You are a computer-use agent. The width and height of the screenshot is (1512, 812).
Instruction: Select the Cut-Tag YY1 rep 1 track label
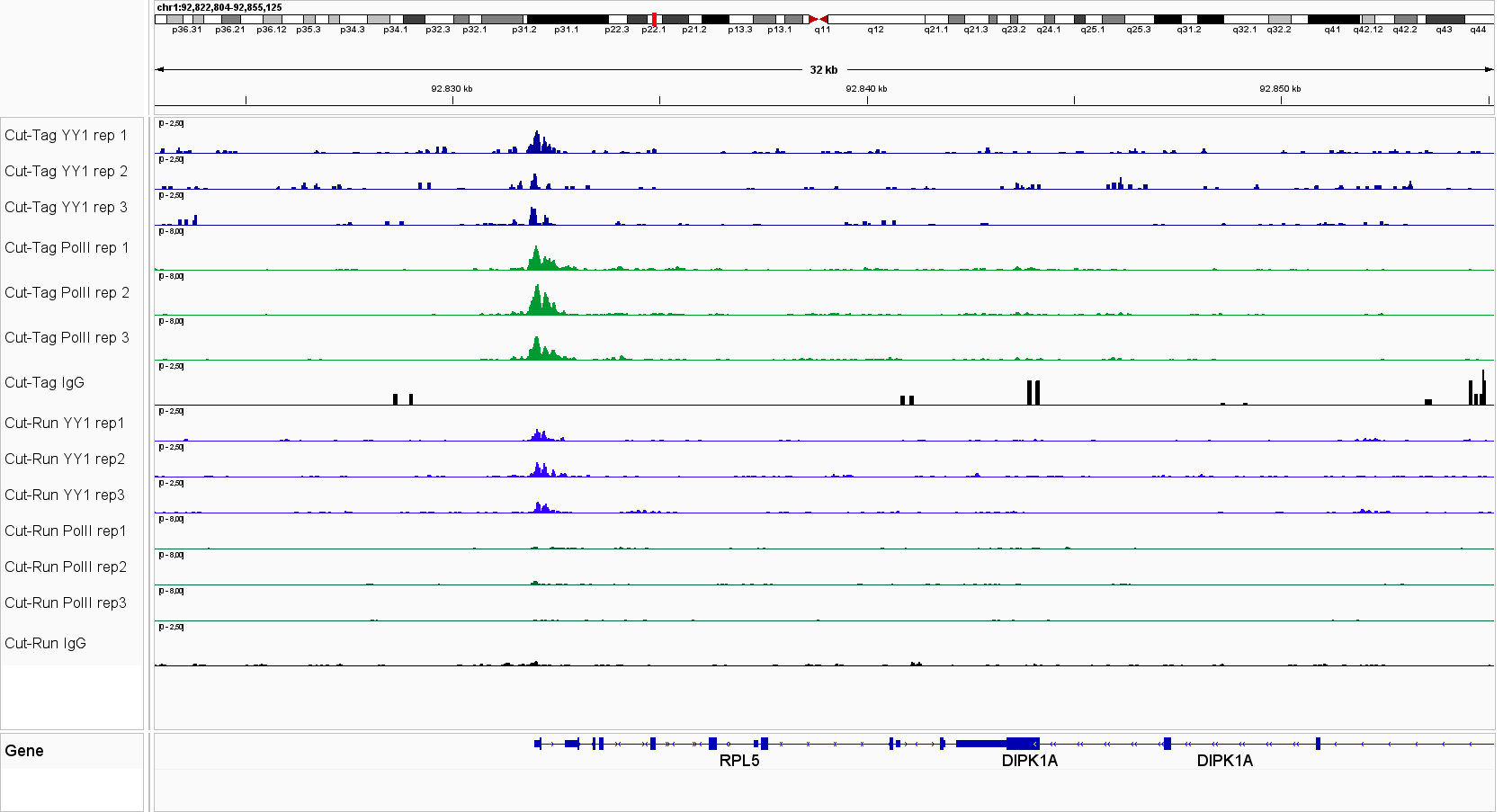tap(66, 136)
